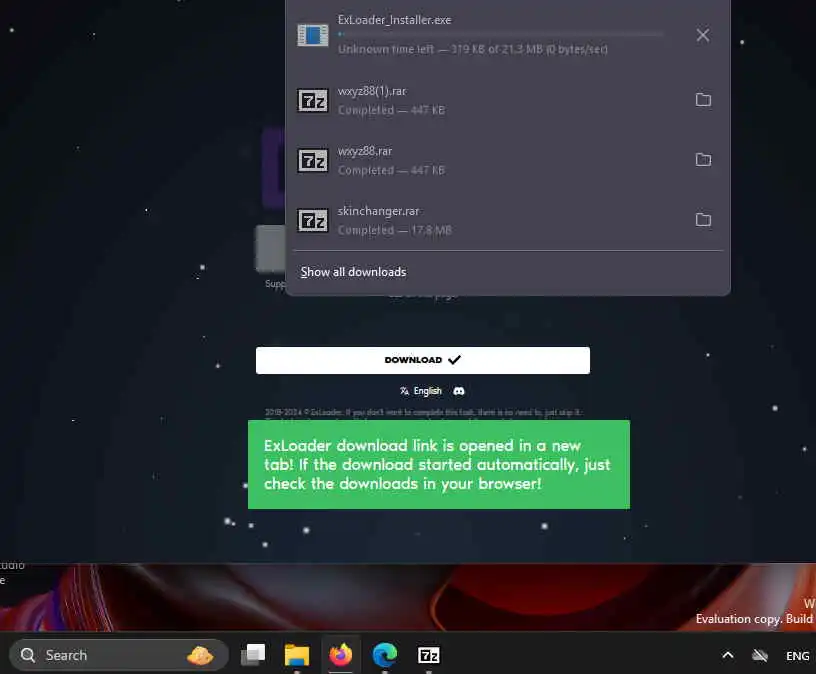Change page language from English
The height and width of the screenshot is (674, 816).
[x=420, y=391]
